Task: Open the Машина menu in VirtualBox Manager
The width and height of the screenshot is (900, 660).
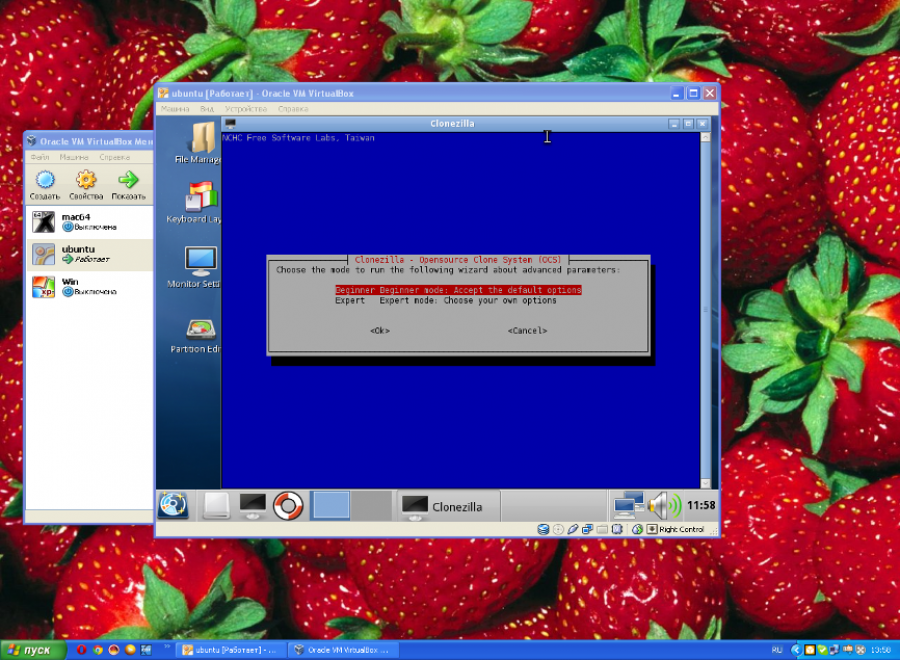Action: tap(74, 157)
